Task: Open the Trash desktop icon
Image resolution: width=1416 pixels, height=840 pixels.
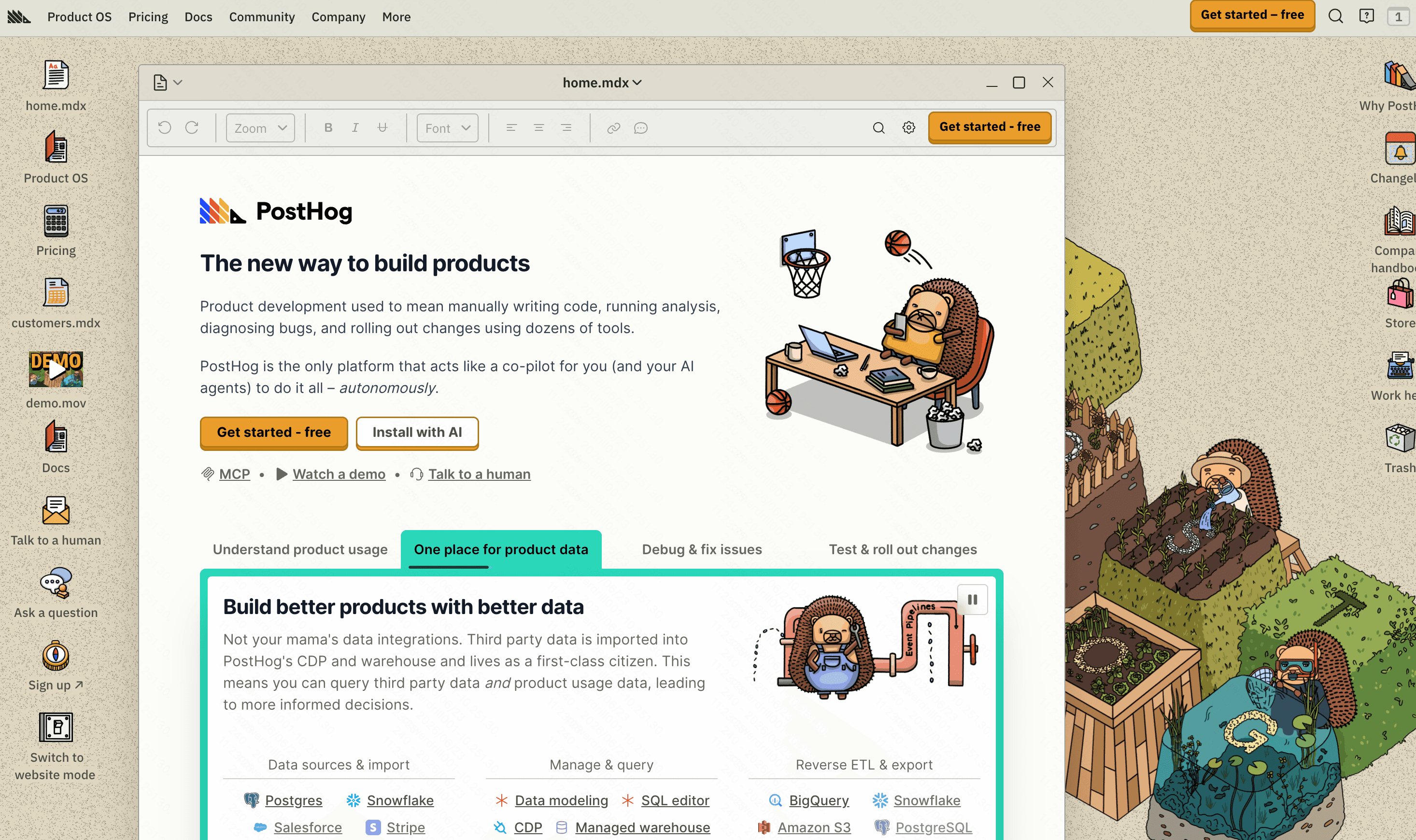Action: click(x=1400, y=438)
